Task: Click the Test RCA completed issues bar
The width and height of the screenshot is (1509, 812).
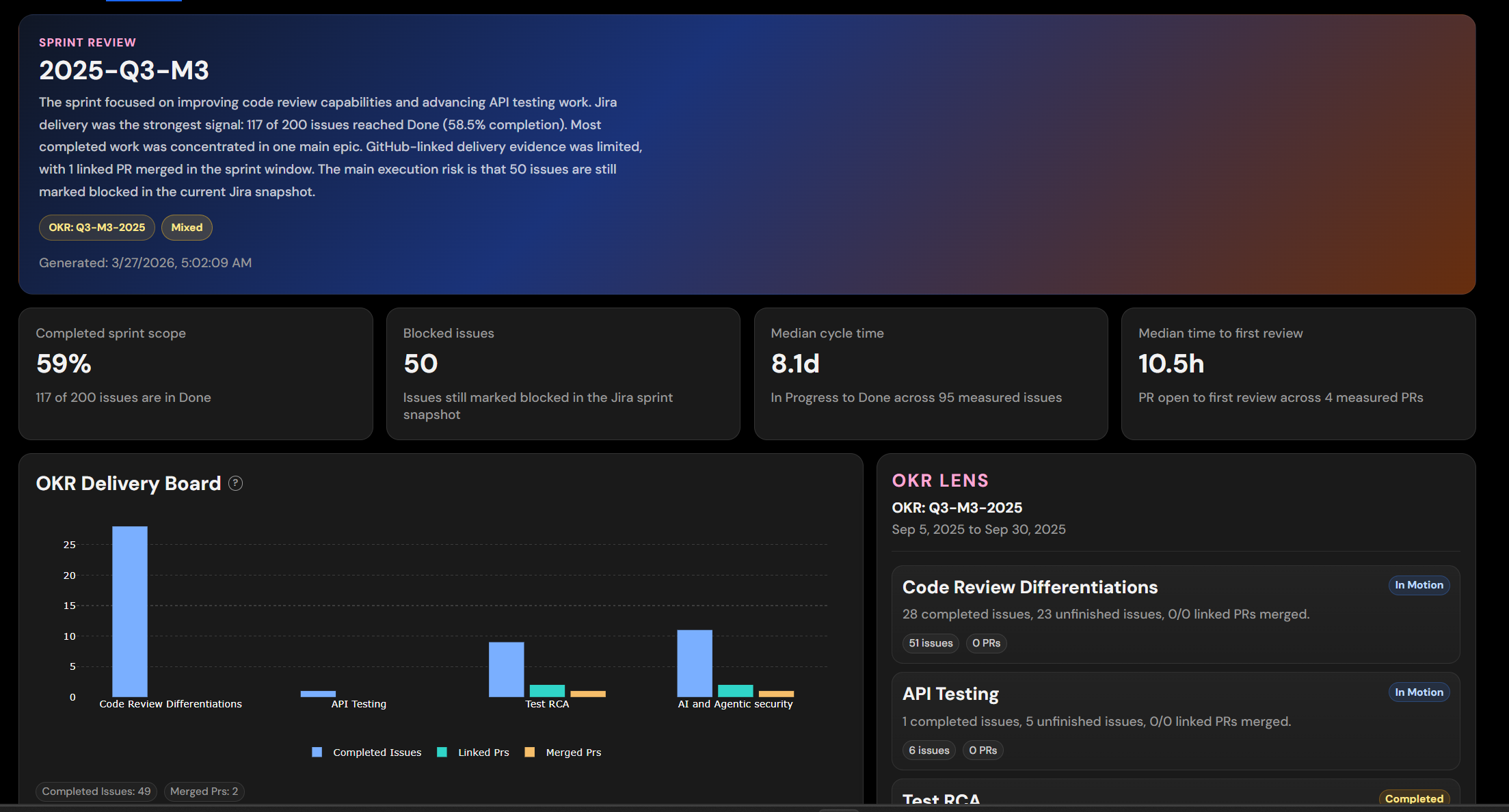Action: pos(507,670)
